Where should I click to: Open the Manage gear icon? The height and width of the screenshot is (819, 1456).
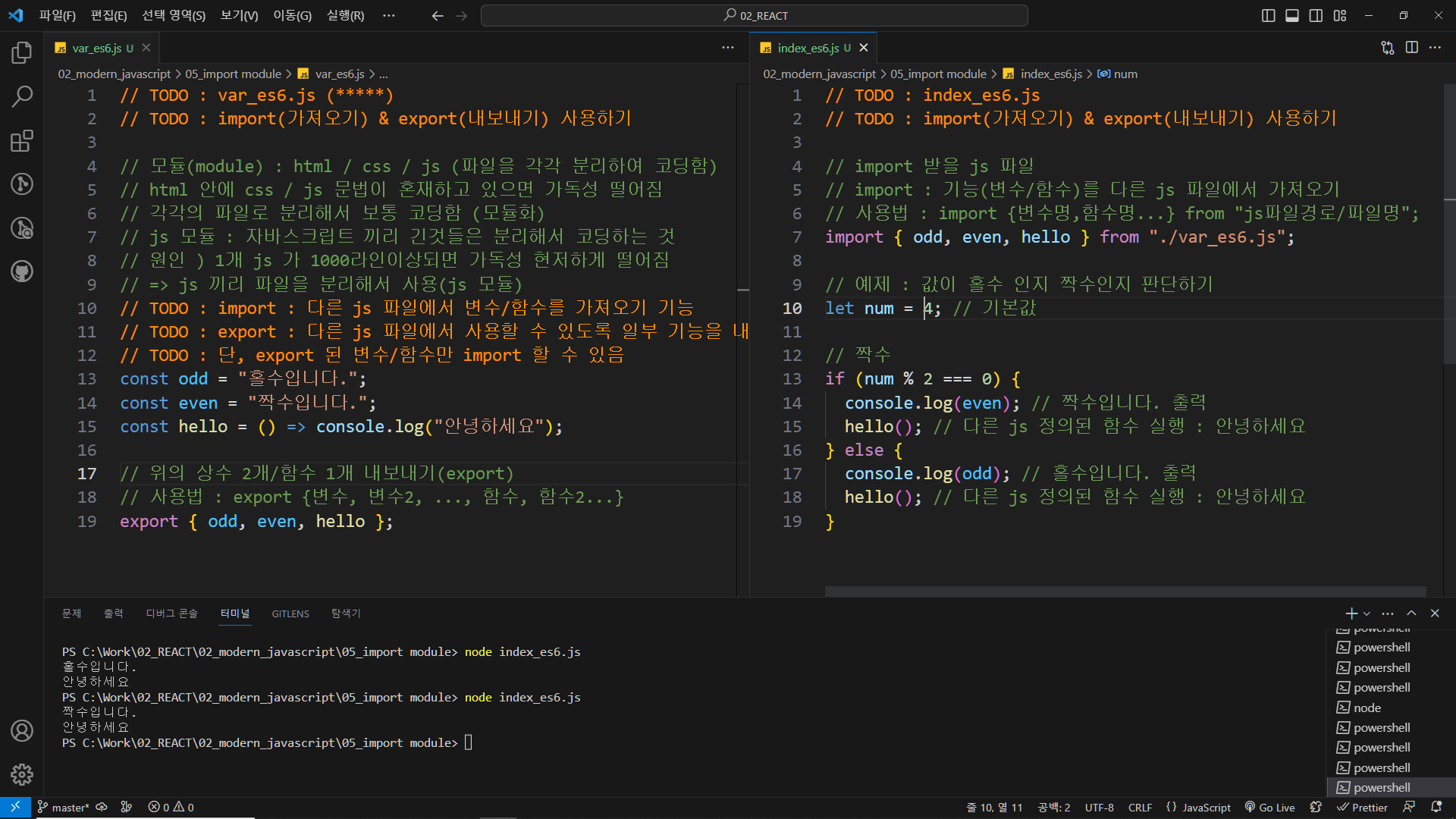point(22,774)
